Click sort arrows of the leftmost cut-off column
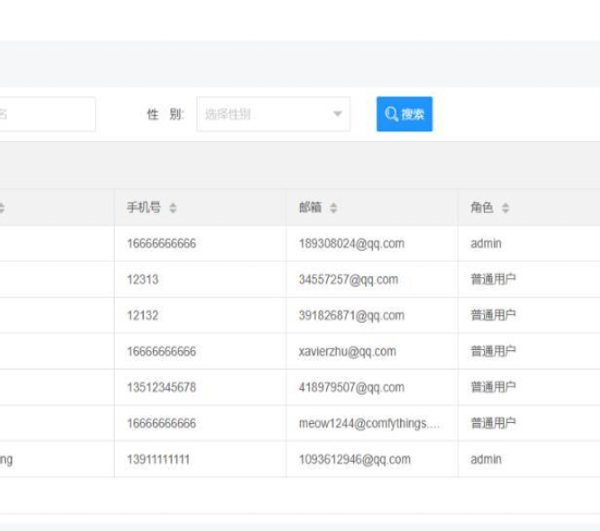The image size is (600, 531). coord(1,208)
